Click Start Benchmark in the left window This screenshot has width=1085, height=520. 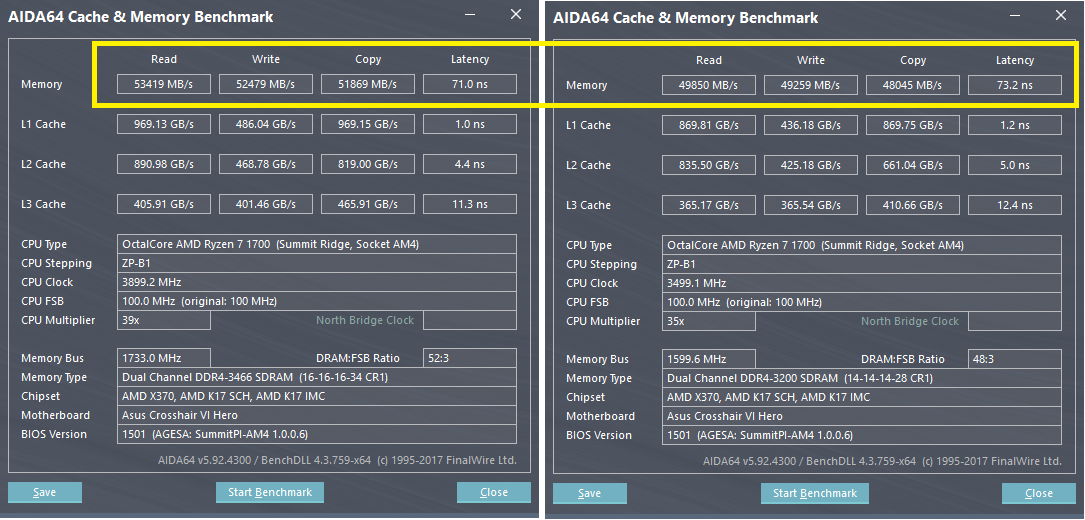pyautogui.click(x=270, y=492)
